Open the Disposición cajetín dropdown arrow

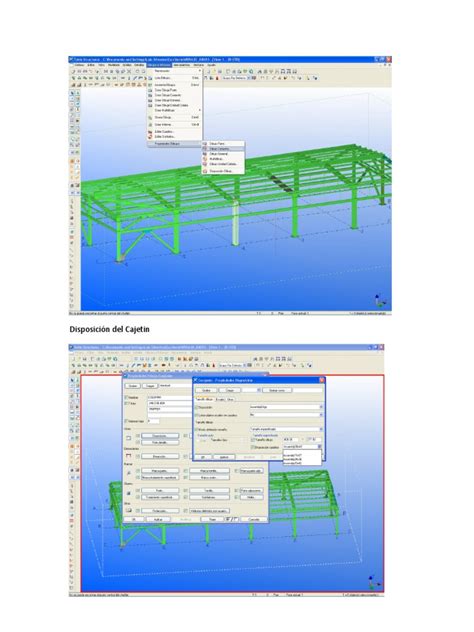coord(320,447)
